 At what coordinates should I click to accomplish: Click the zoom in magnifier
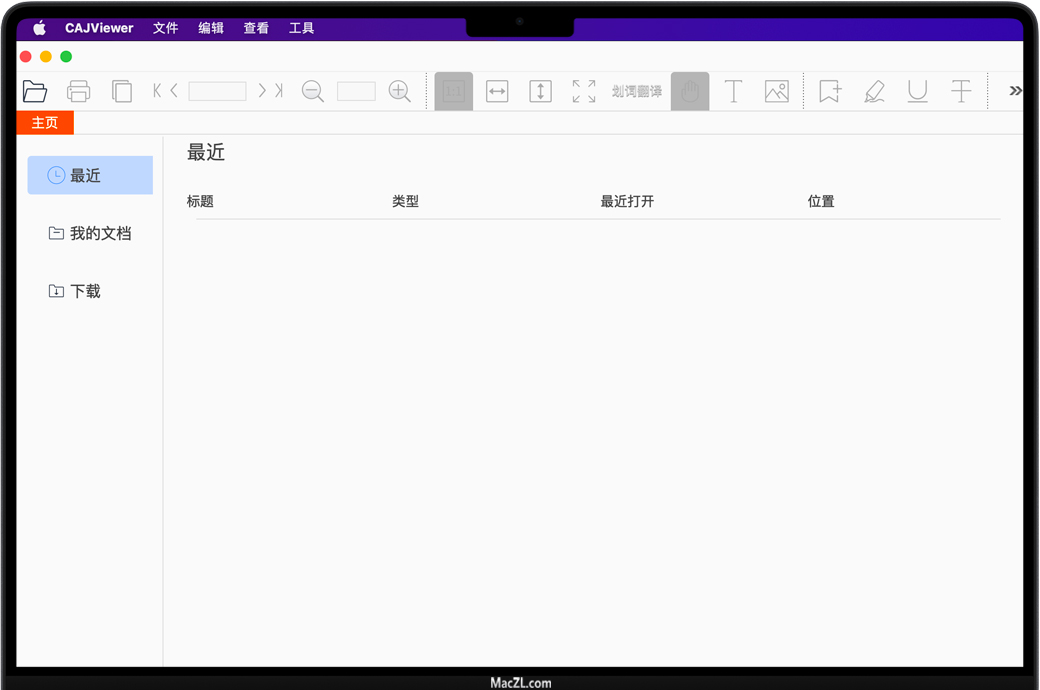tap(399, 91)
